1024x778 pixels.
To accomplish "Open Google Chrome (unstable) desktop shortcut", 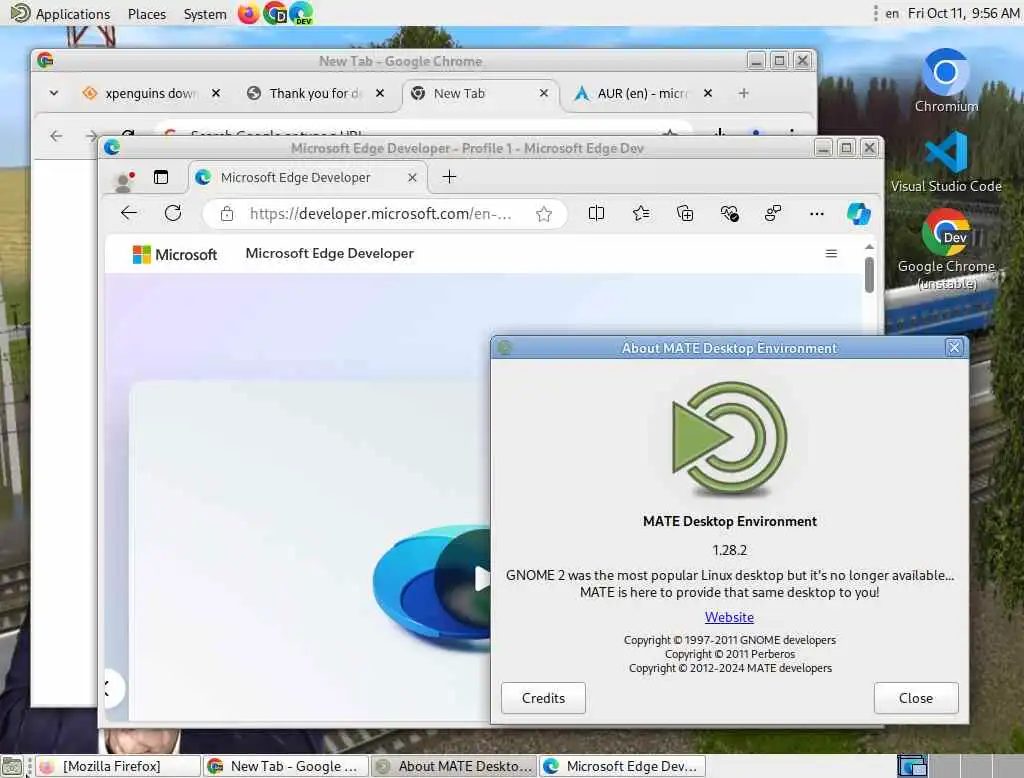I will pos(946,250).
